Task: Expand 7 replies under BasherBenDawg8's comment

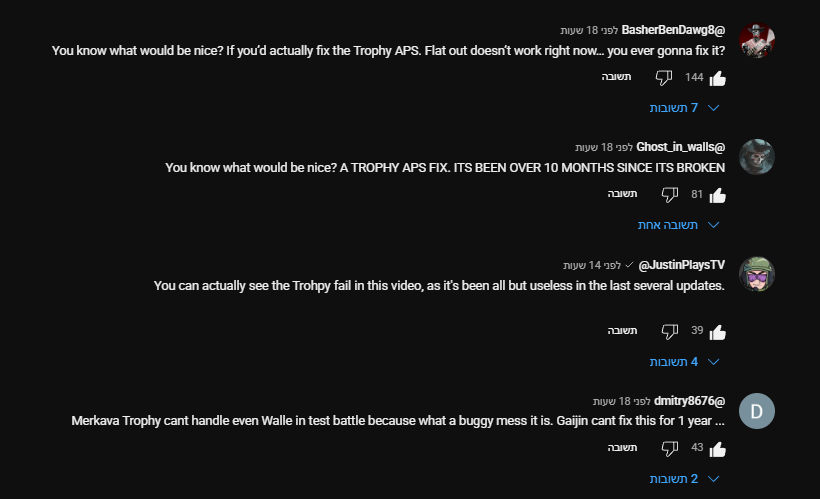Action: (x=686, y=107)
